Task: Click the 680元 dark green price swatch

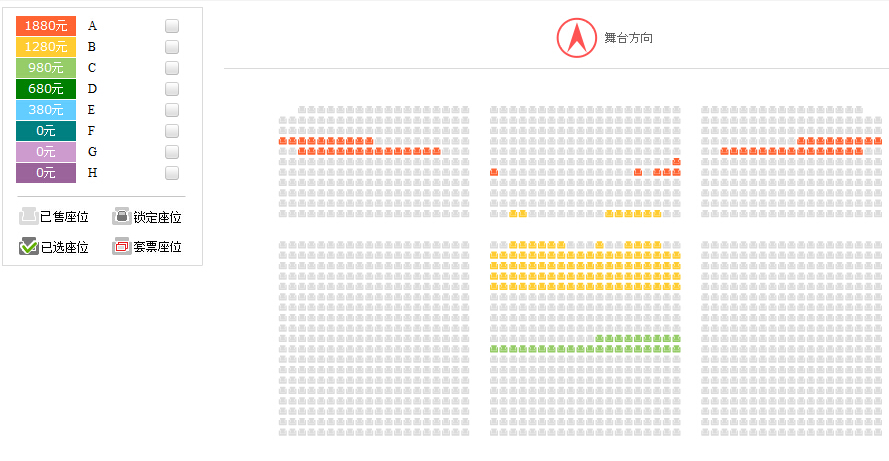Action: (x=46, y=88)
